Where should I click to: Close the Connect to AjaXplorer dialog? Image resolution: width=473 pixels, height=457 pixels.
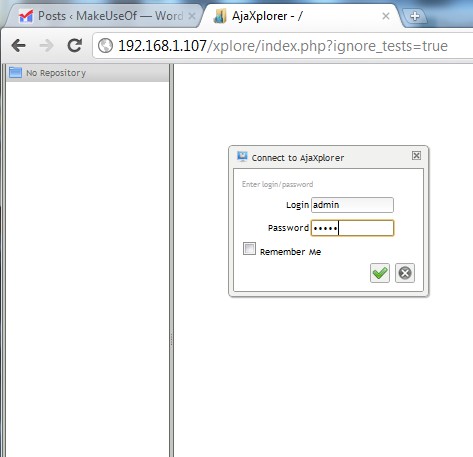tap(416, 155)
